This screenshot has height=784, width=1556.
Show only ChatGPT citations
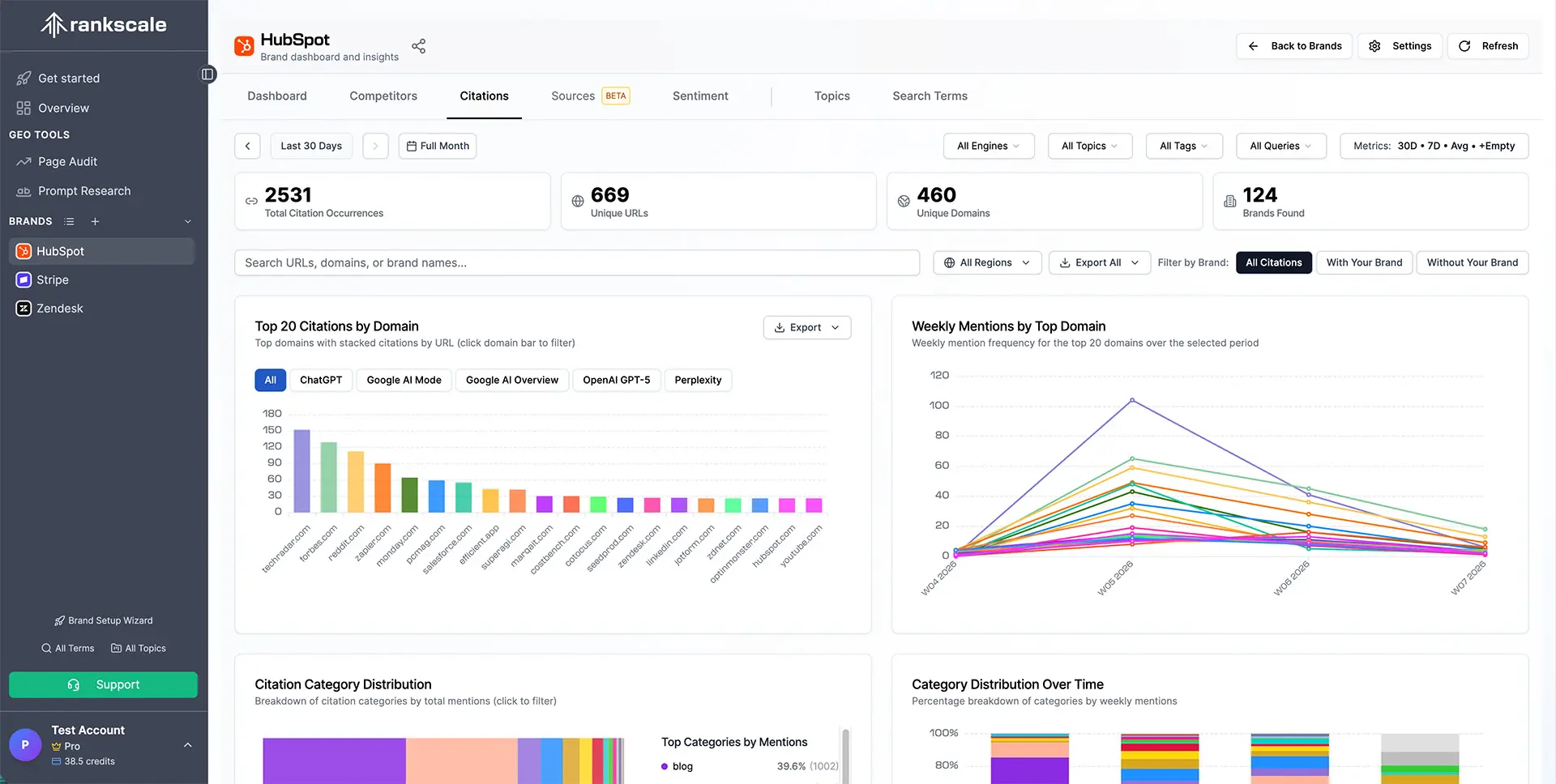pos(321,380)
